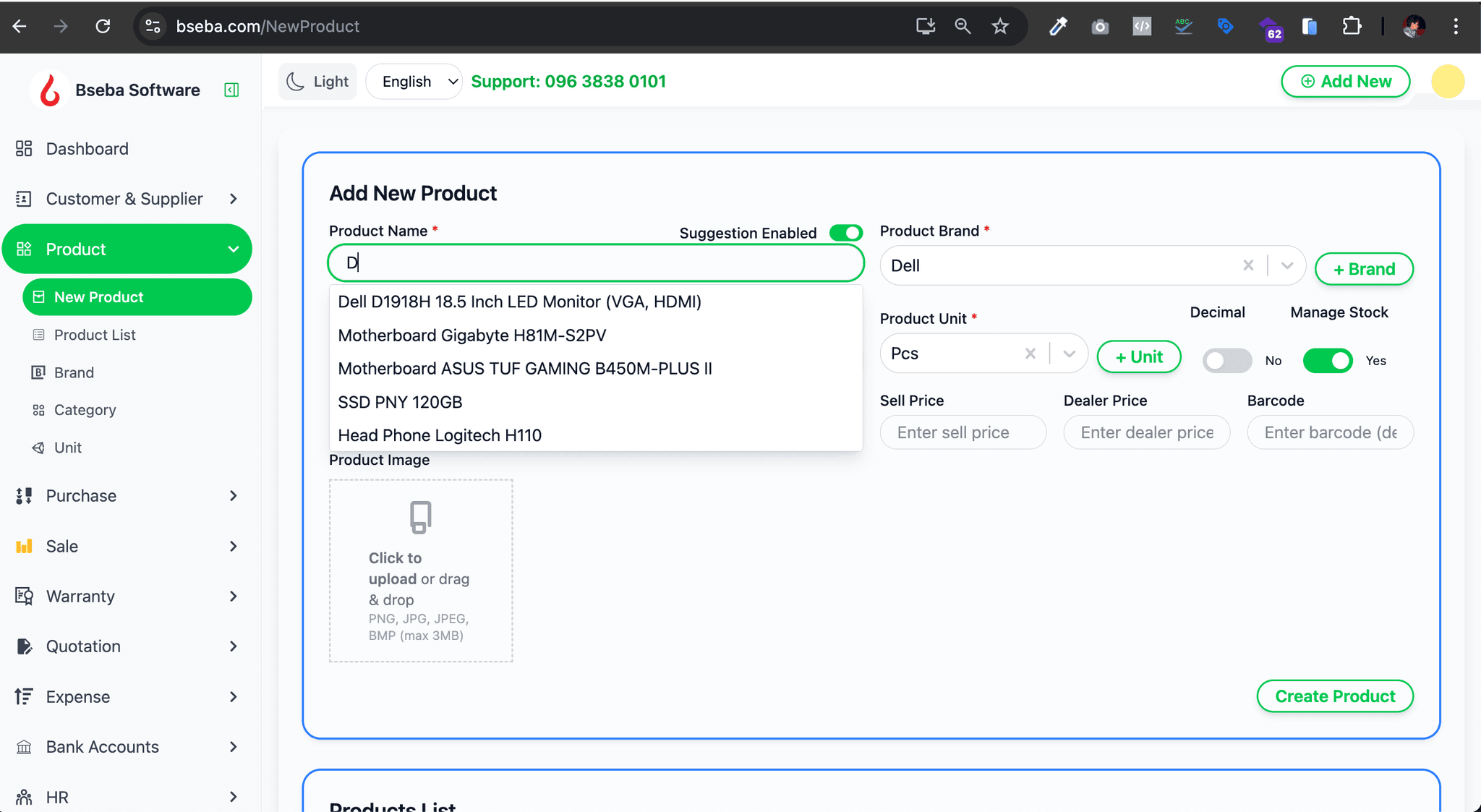The image size is (1481, 812).
Task: Switch off the Manage Stock toggle
Action: [x=1328, y=360]
